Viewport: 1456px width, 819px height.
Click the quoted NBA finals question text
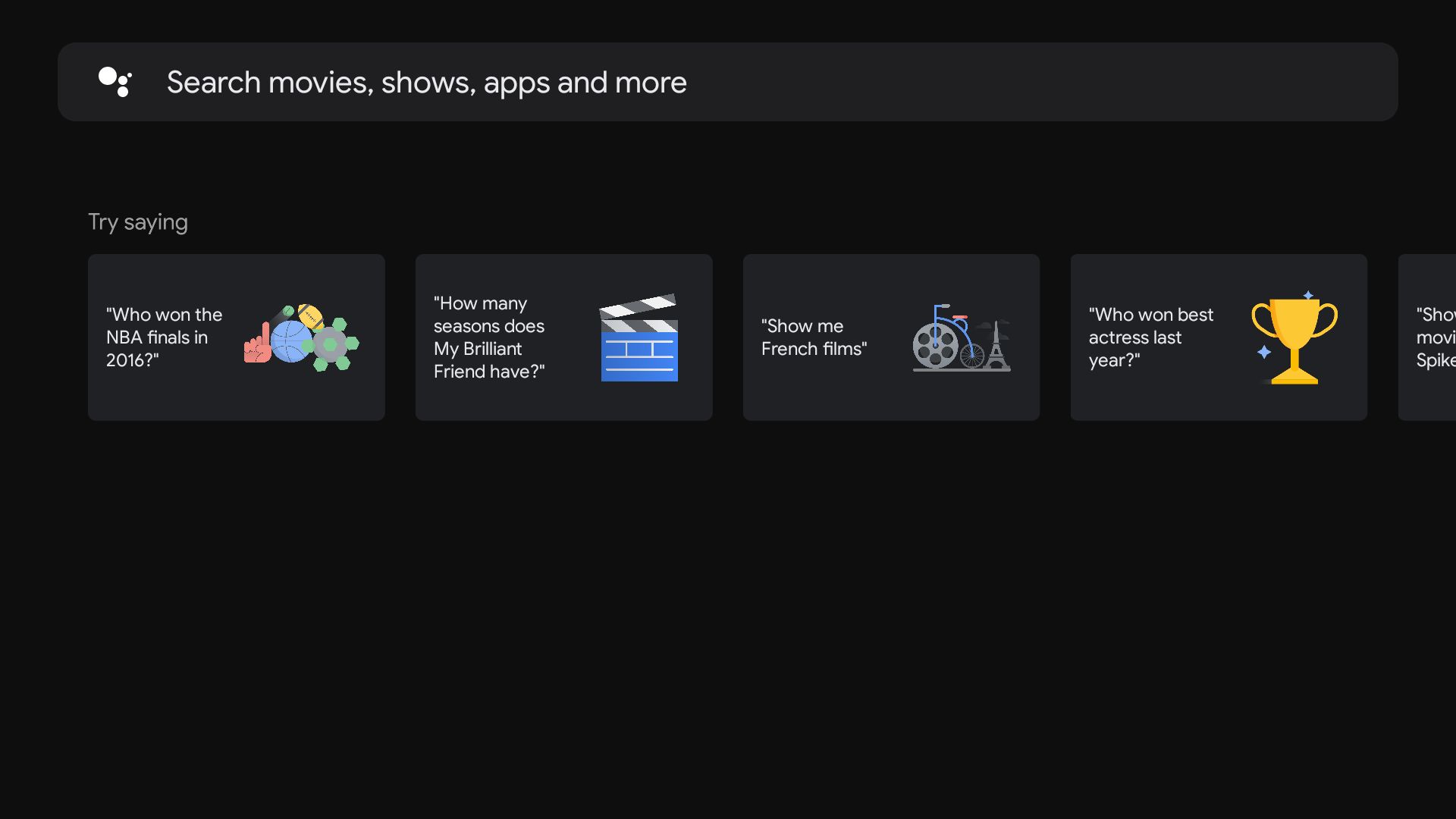click(163, 337)
